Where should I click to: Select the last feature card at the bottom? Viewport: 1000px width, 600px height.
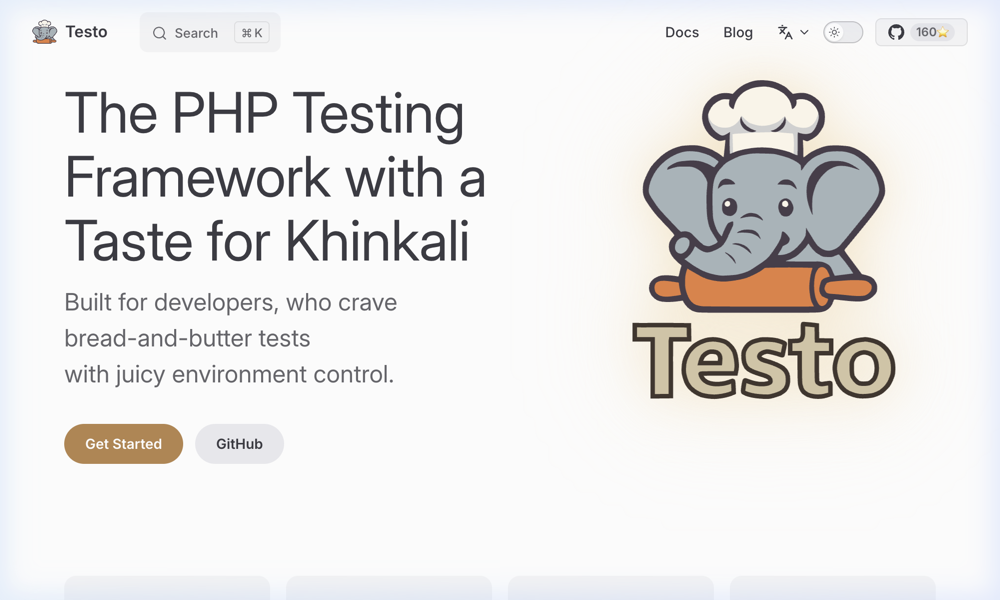(832, 588)
